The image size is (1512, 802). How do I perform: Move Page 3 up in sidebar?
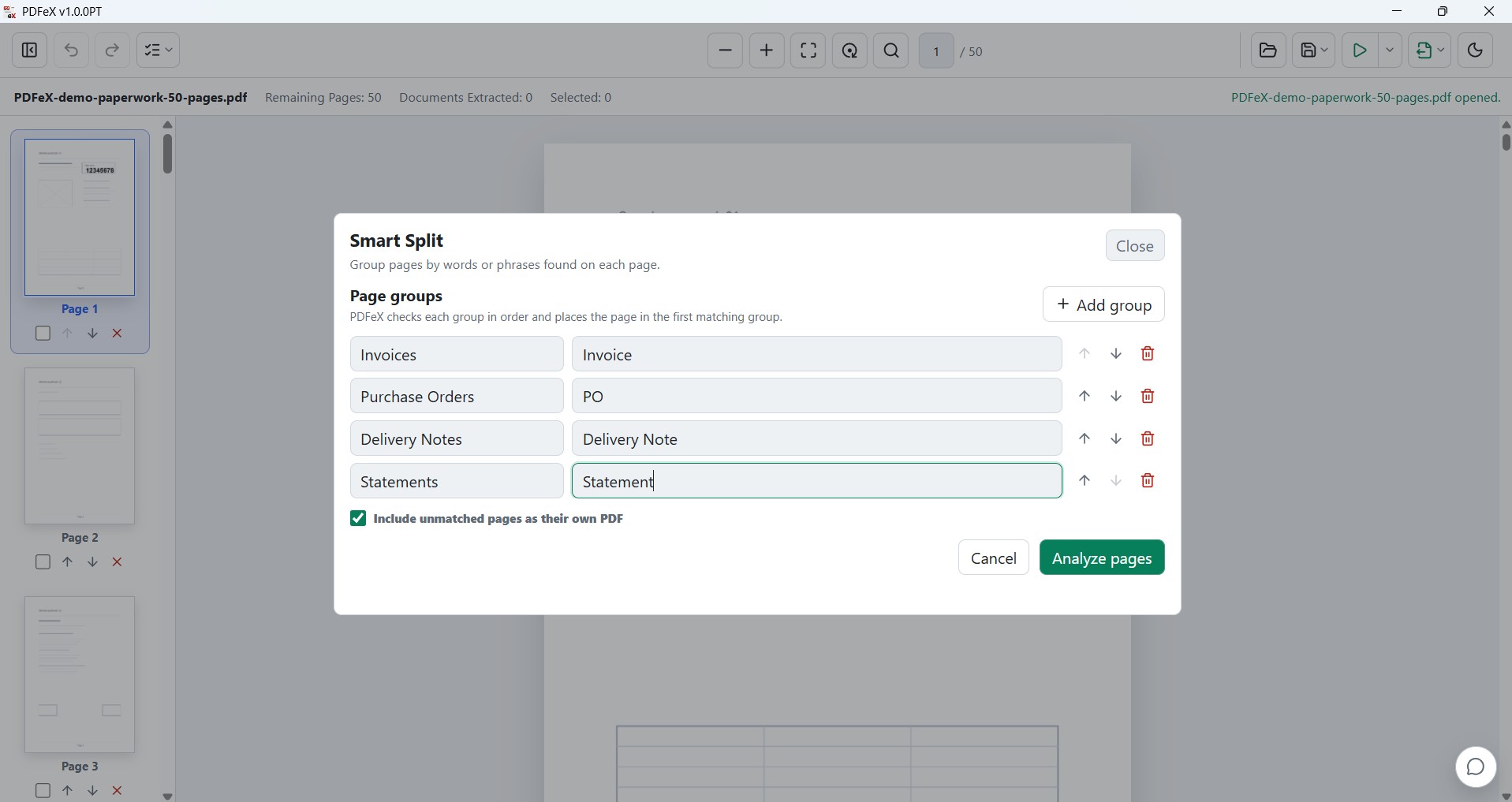tap(68, 790)
